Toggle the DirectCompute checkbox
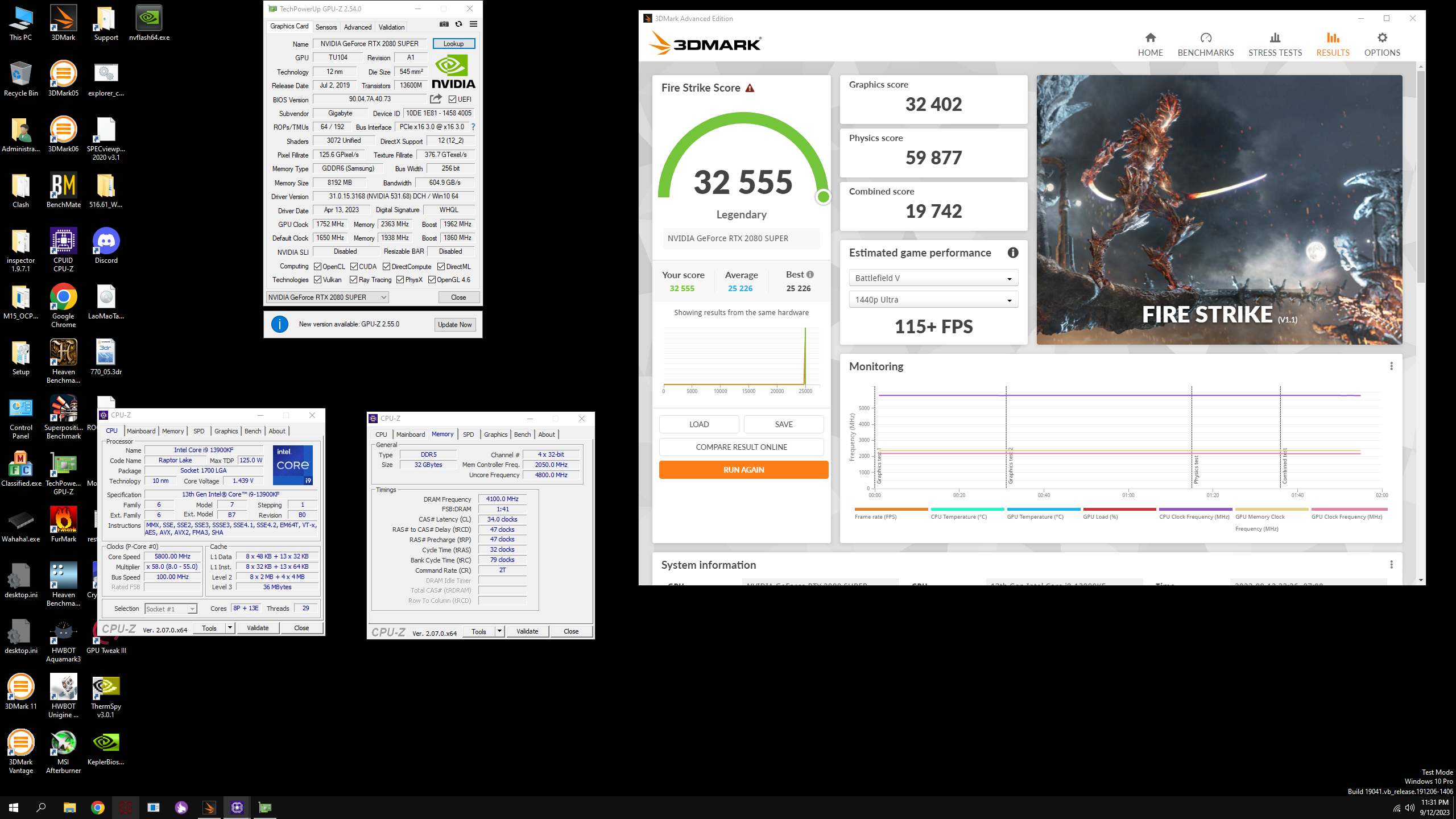 [x=387, y=267]
